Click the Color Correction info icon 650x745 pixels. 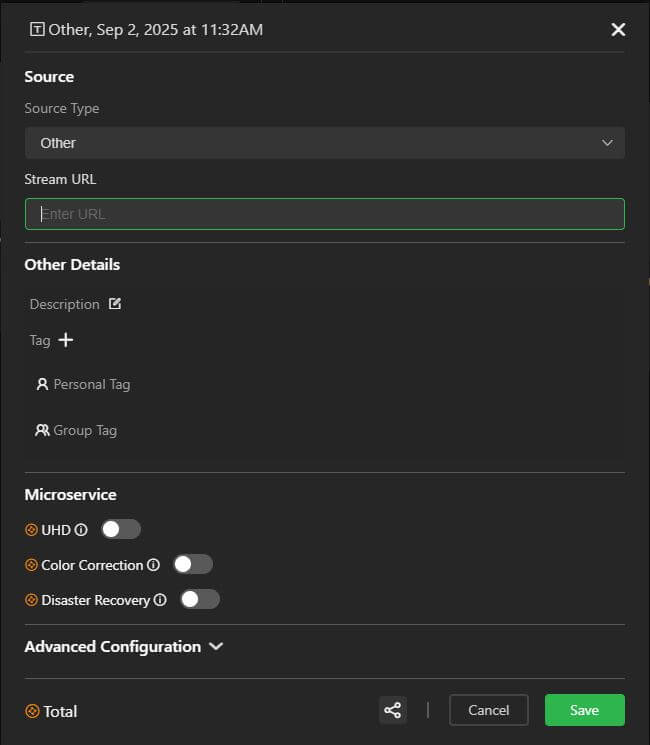coord(153,565)
